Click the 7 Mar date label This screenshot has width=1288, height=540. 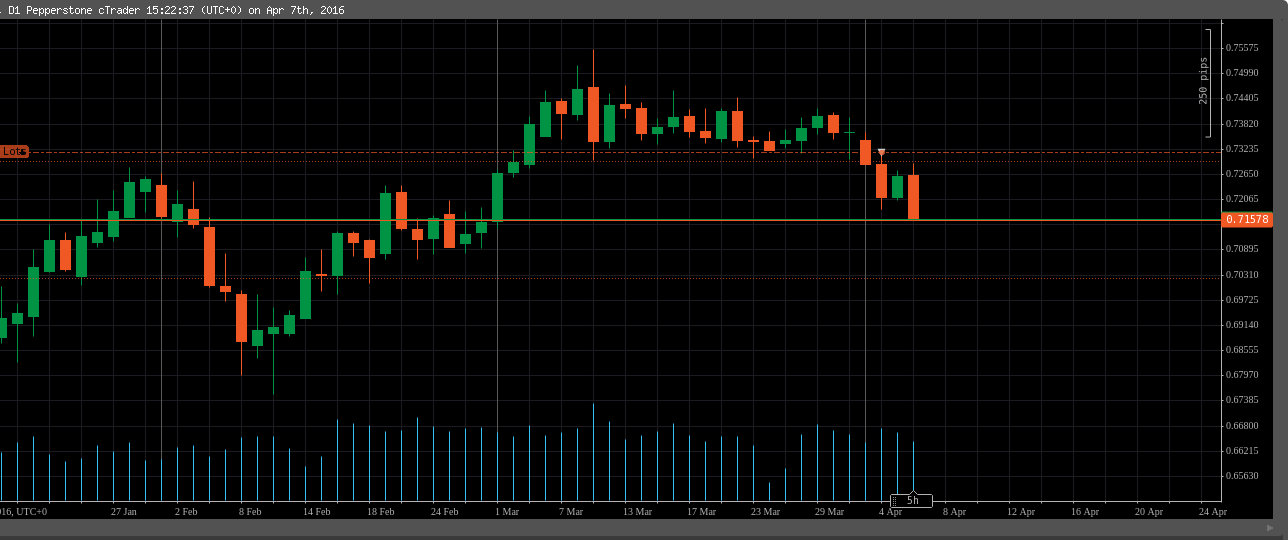[x=571, y=511]
